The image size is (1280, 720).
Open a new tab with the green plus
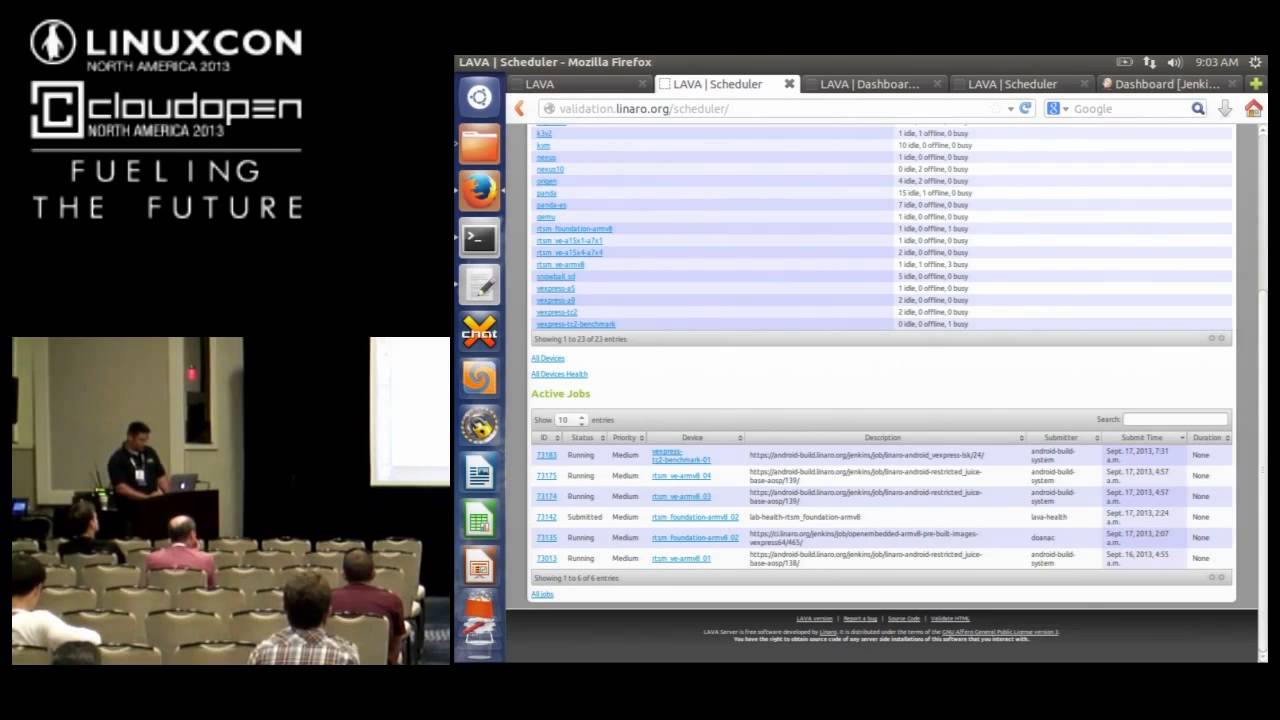click(1256, 84)
